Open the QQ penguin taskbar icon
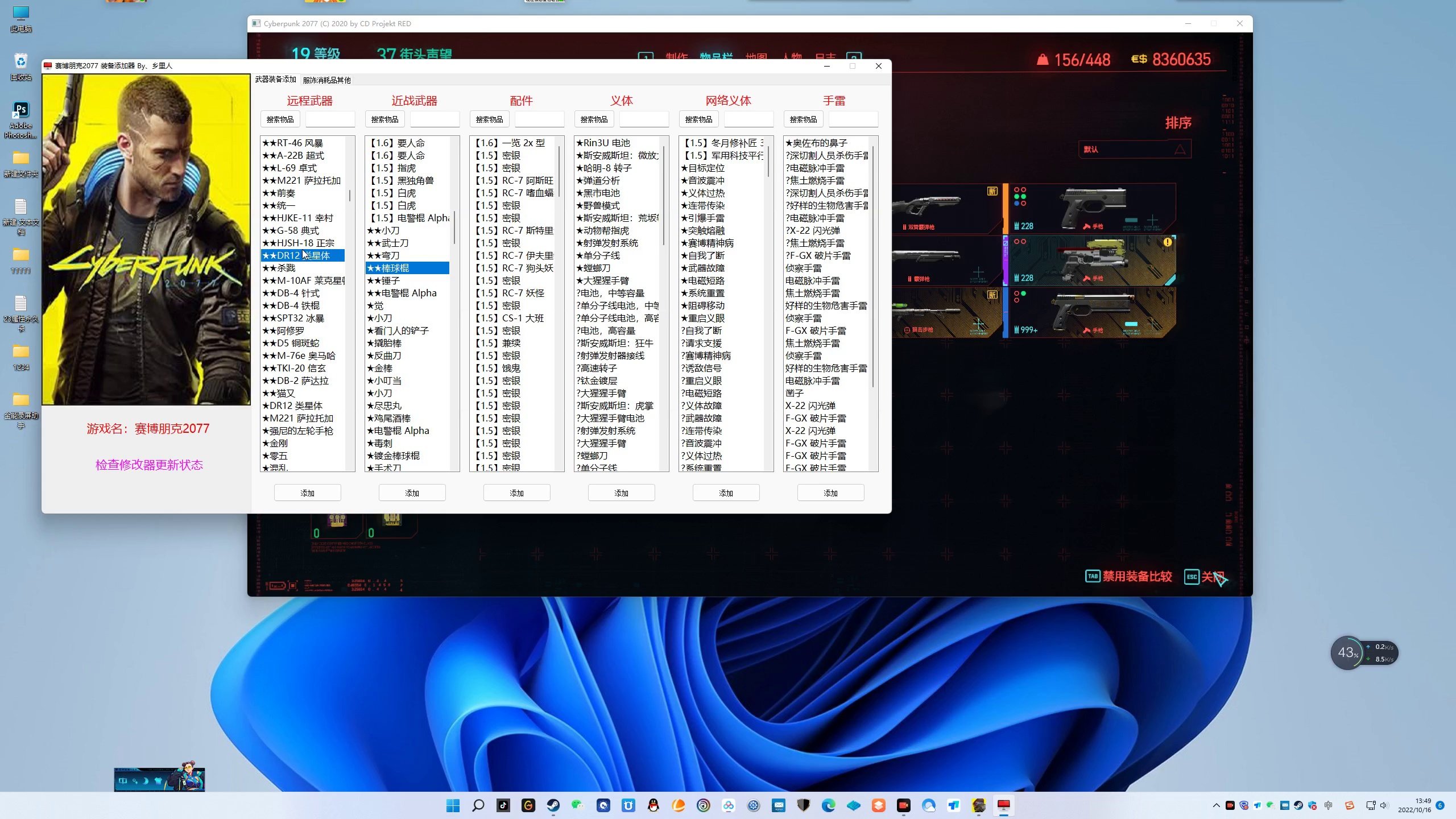Viewport: 1456px width, 819px height. pyautogui.click(x=653, y=805)
